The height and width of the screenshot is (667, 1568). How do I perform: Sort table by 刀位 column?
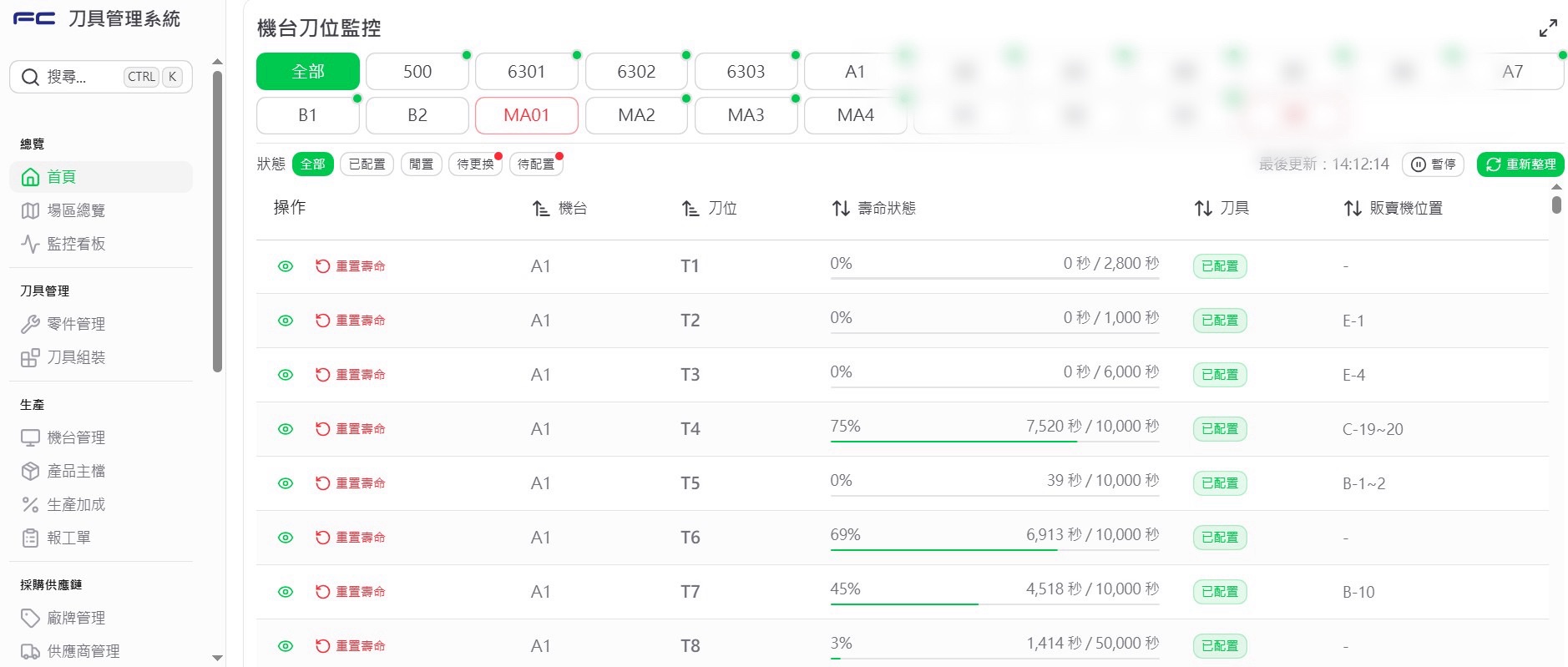(x=710, y=208)
